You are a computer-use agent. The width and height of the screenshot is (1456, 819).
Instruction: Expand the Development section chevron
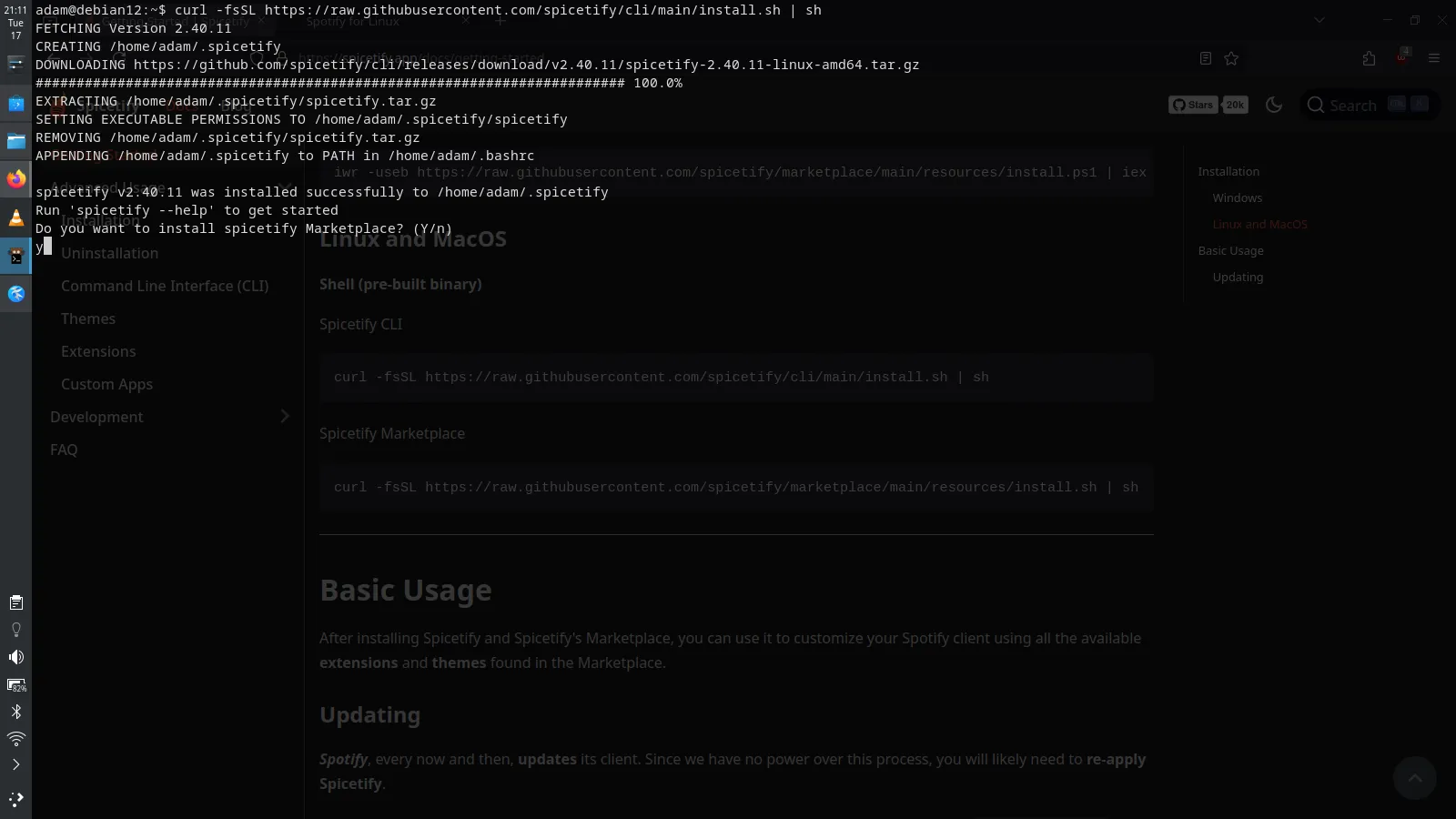[285, 416]
